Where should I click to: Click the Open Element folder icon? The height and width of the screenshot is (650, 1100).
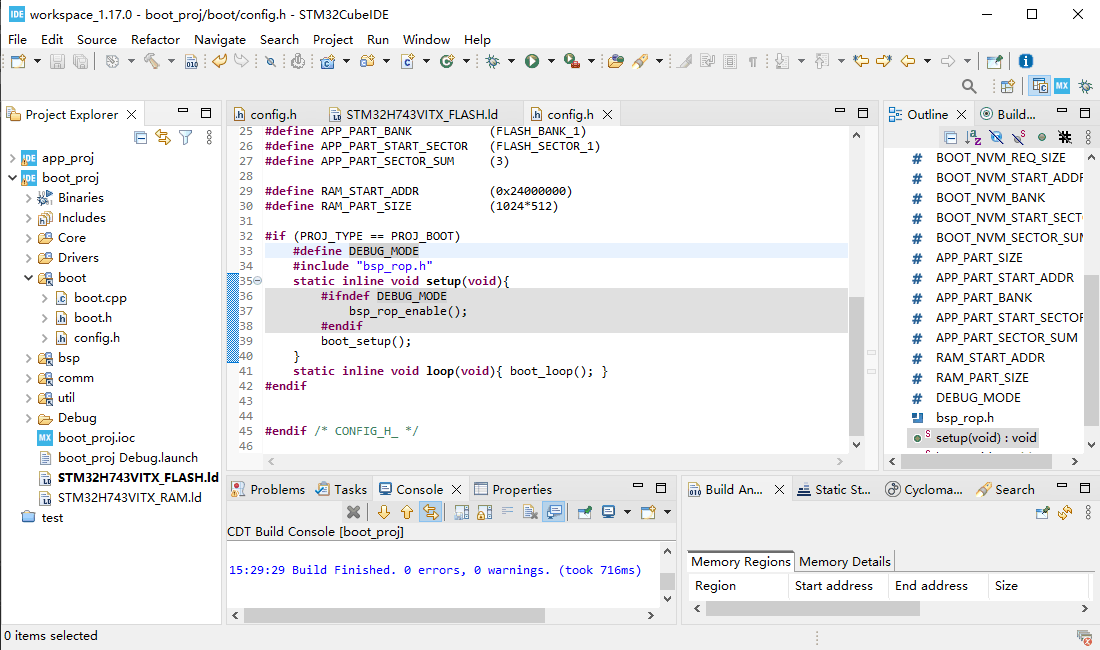point(616,61)
